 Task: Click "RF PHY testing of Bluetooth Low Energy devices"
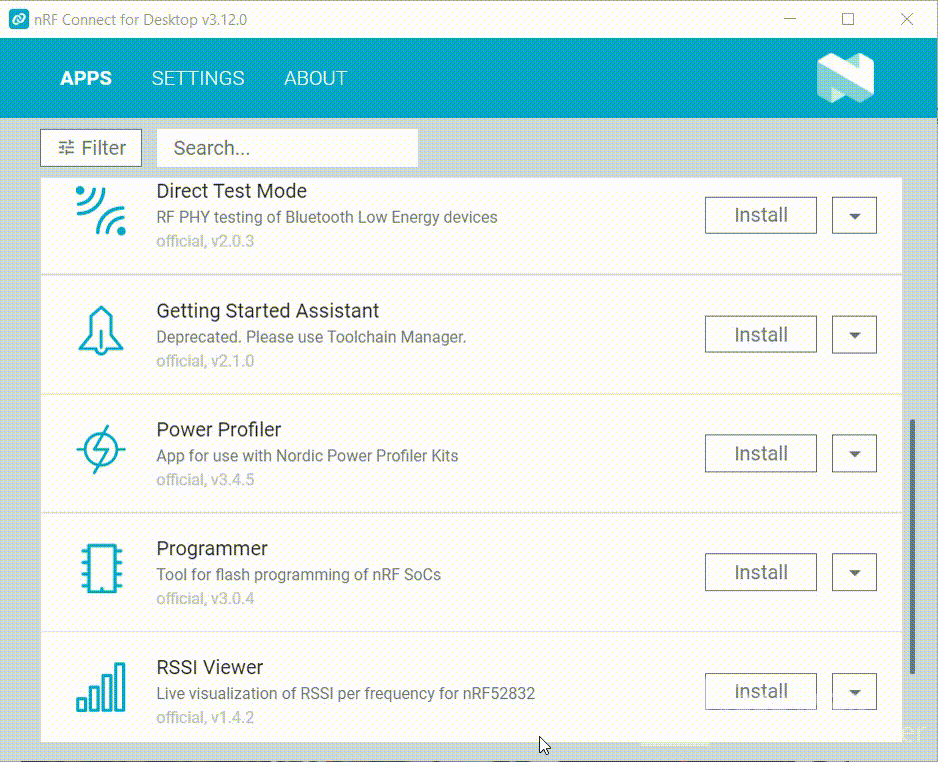point(327,217)
